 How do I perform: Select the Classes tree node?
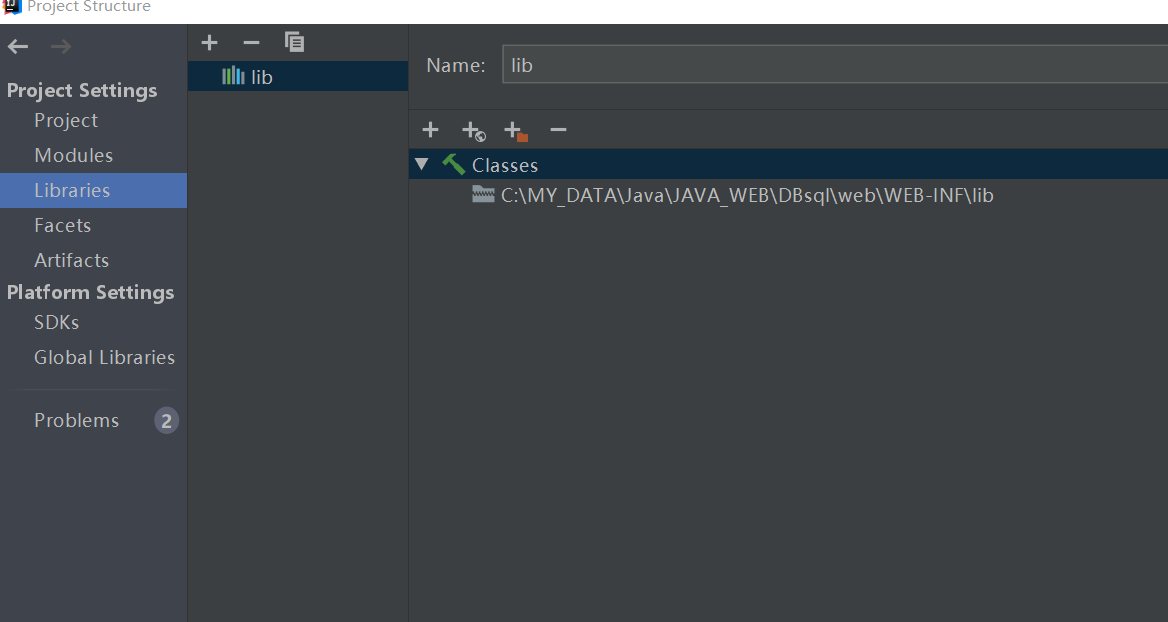click(x=788, y=164)
